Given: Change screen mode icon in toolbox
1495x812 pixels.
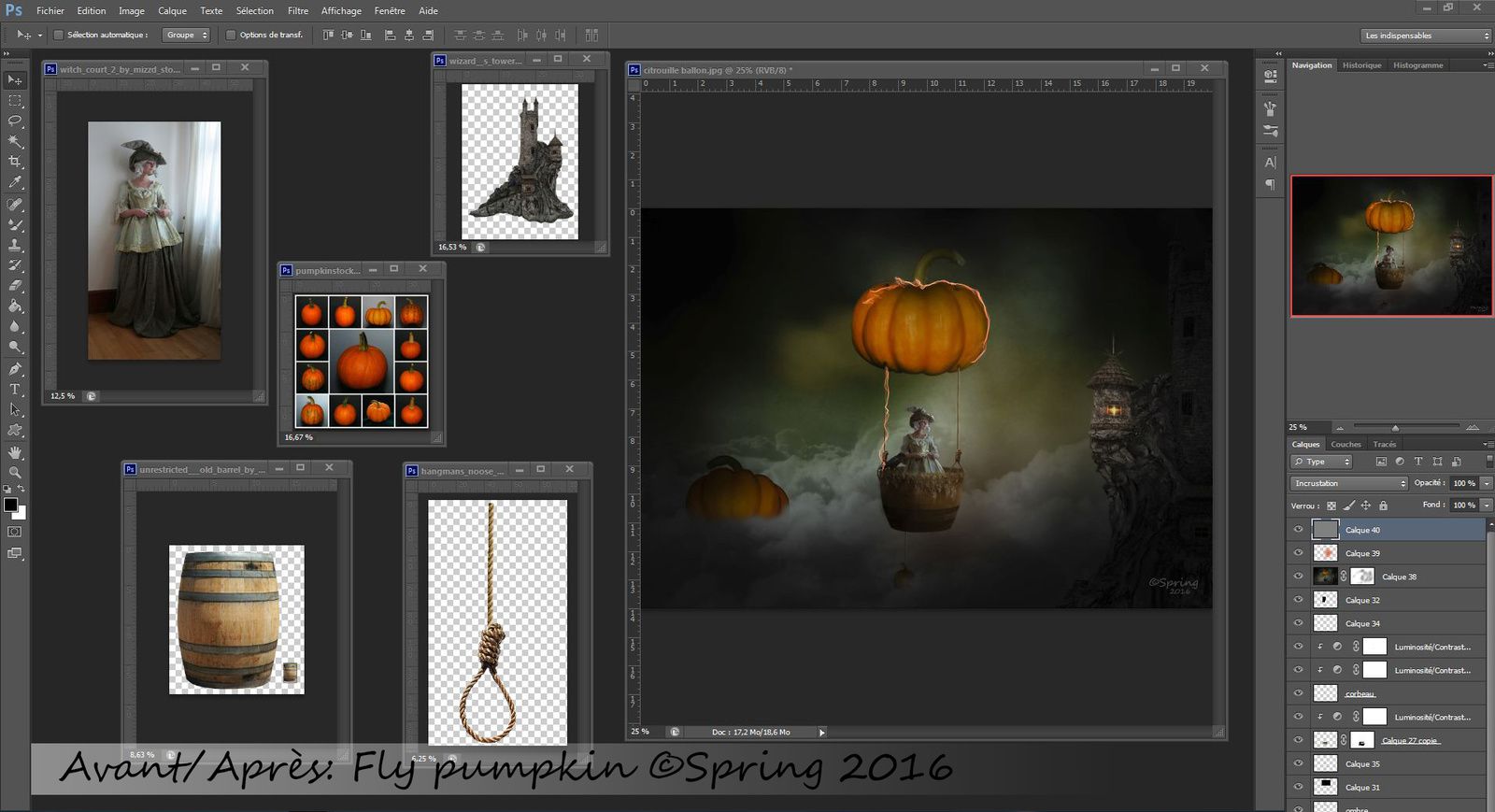Looking at the screenshot, I should (x=15, y=553).
